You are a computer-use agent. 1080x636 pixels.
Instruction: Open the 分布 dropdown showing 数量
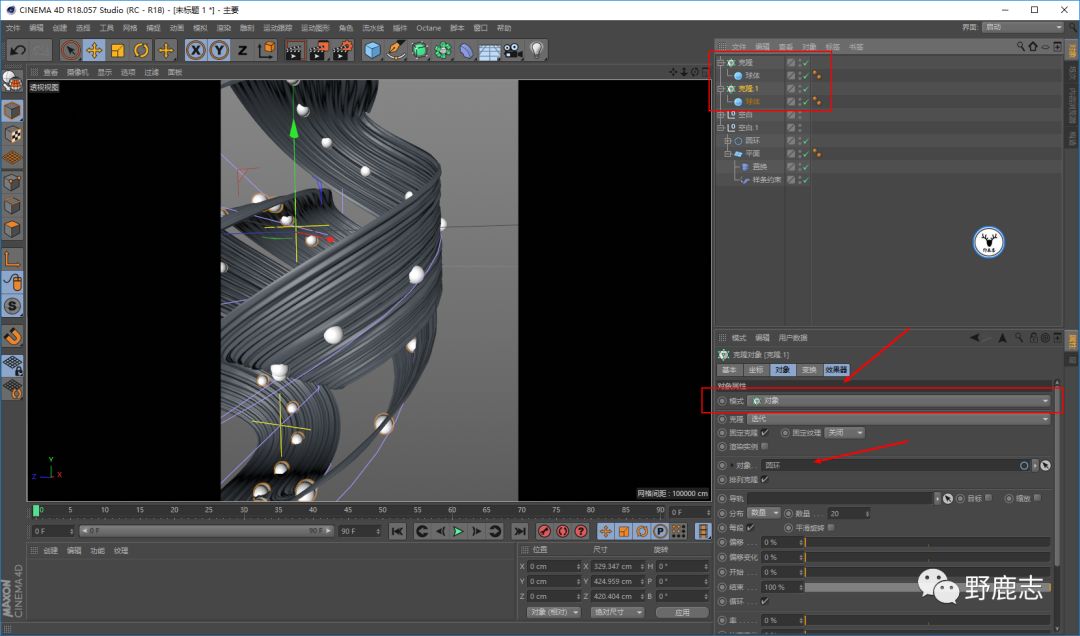[x=764, y=513]
